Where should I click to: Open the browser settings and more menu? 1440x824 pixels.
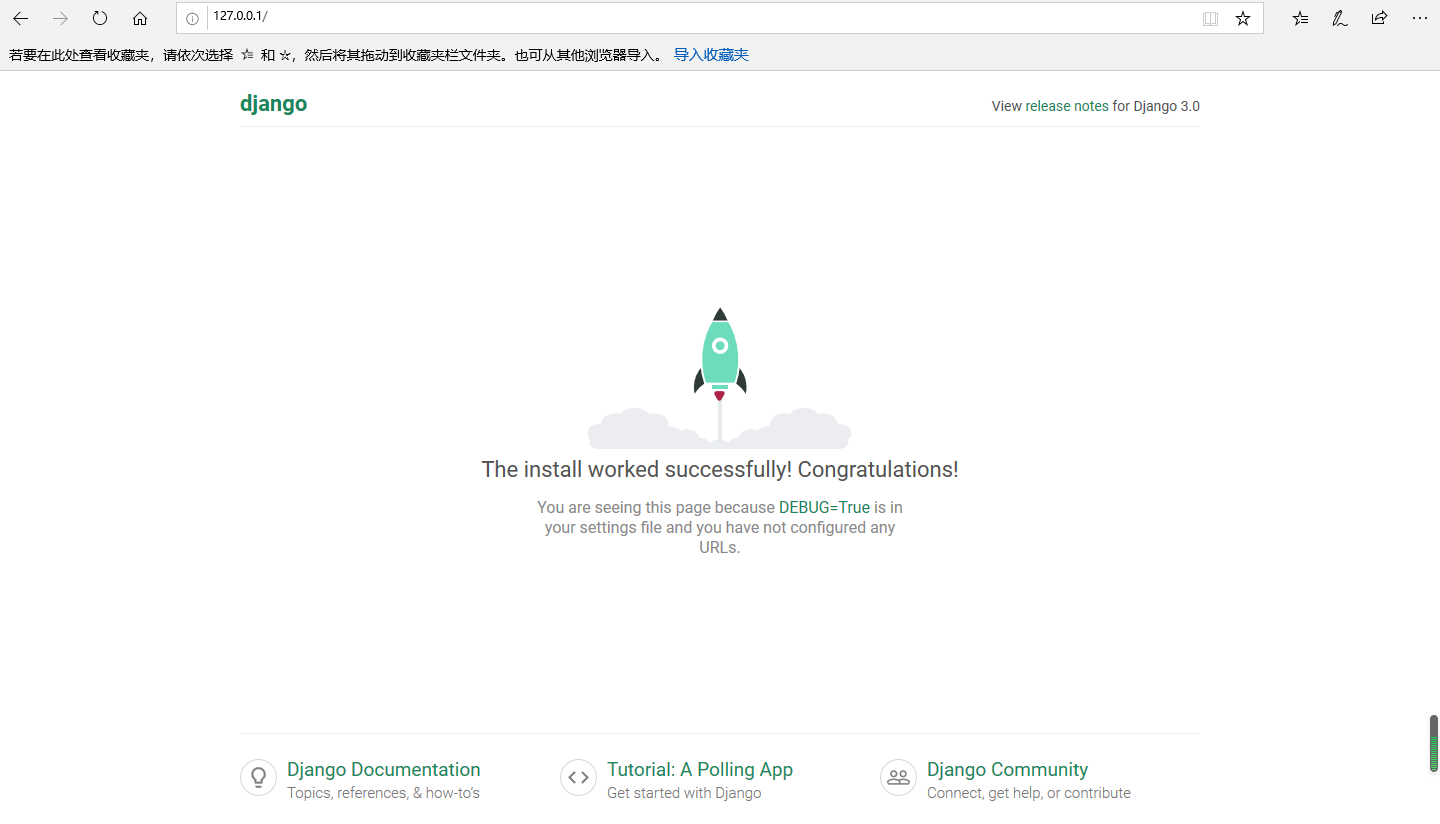pyautogui.click(x=1420, y=18)
